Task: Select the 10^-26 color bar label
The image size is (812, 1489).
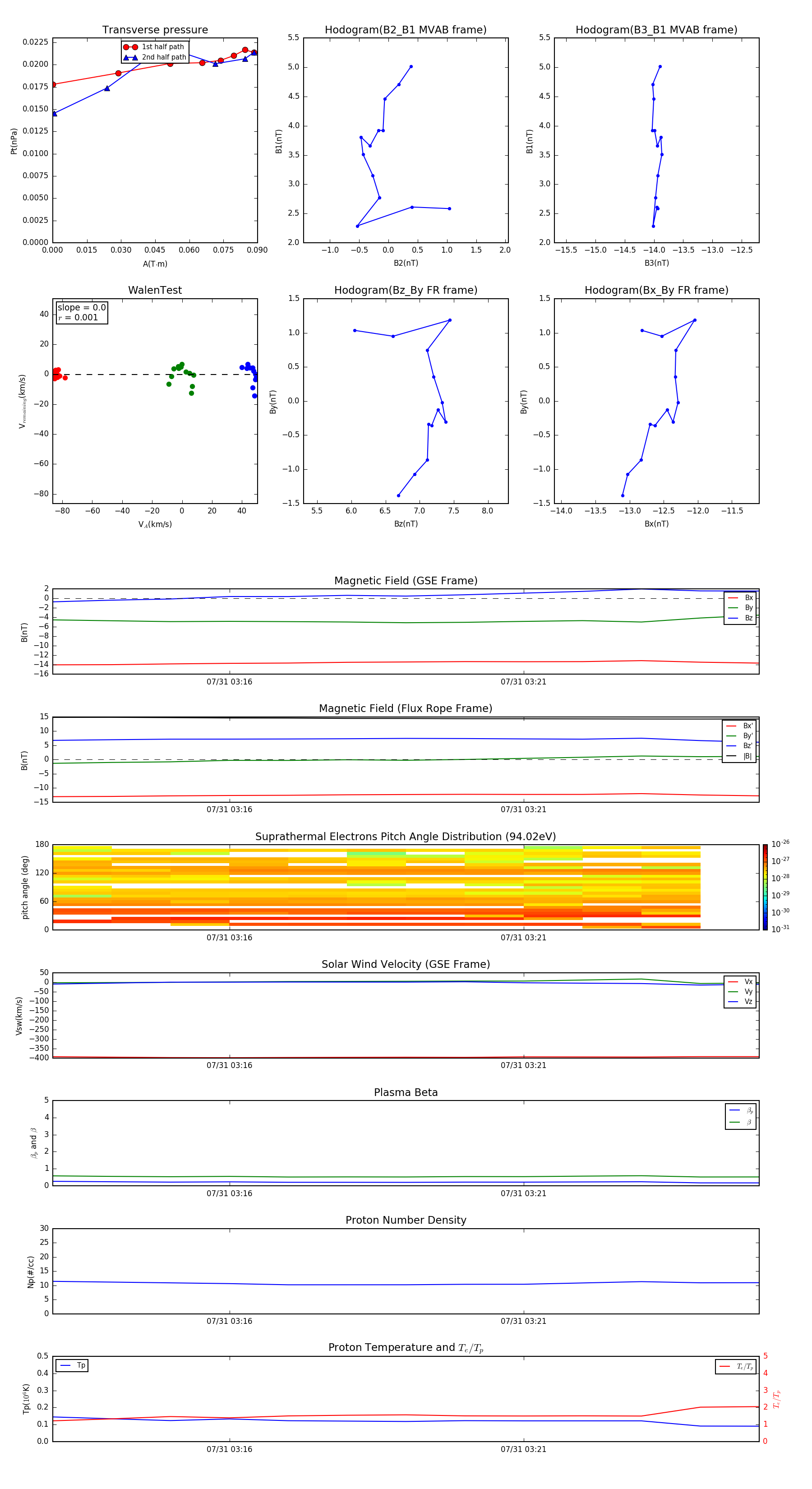Action: tap(780, 844)
